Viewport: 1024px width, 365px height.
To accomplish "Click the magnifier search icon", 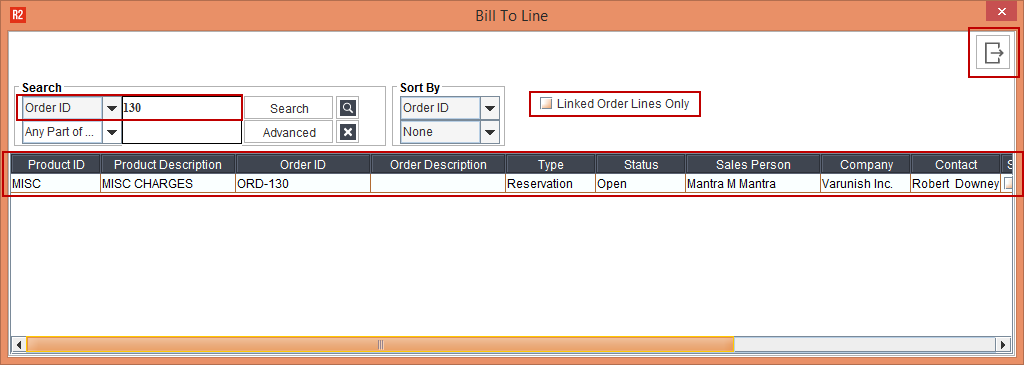I will [348, 108].
